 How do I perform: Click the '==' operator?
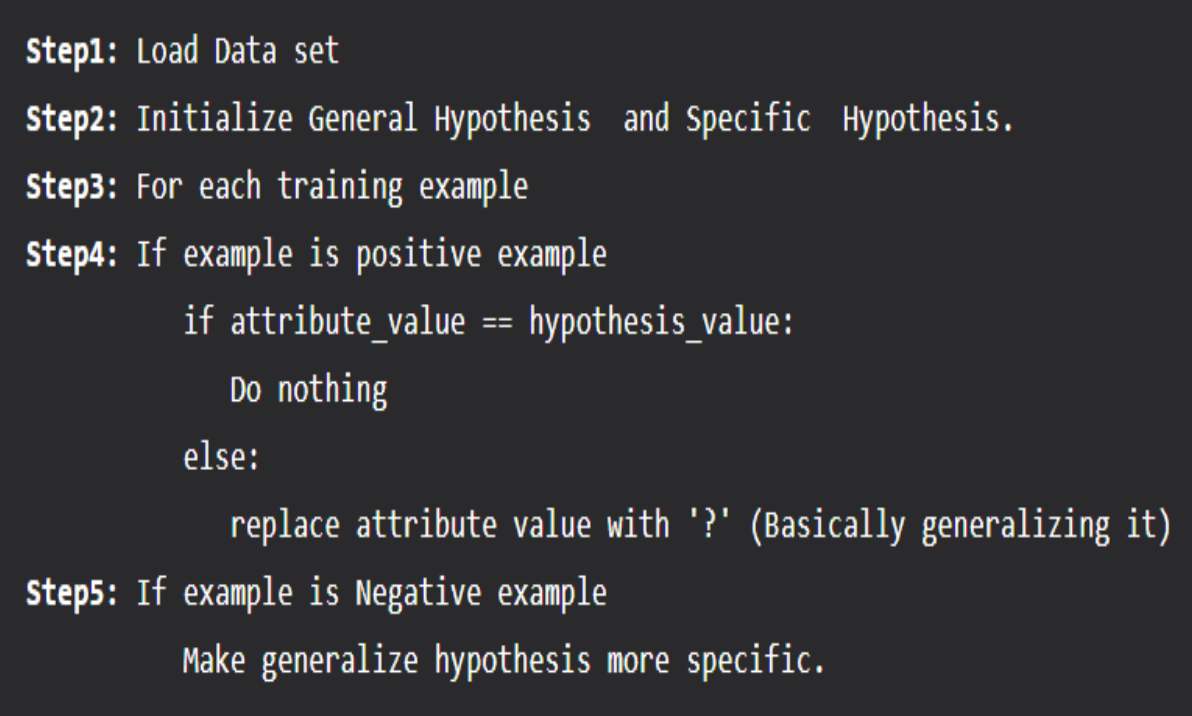(497, 324)
